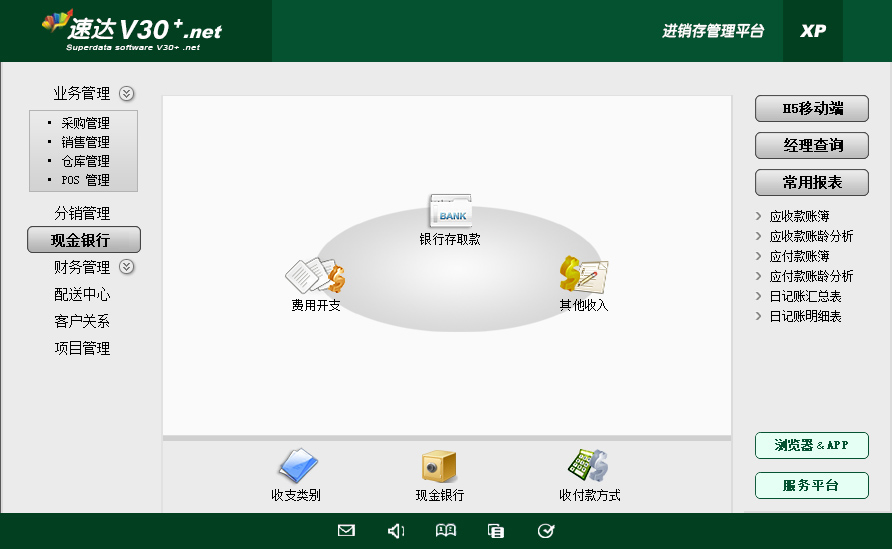The image size is (892, 549).
Task: Select 现金银行 in the left menu
Action: tap(83, 240)
